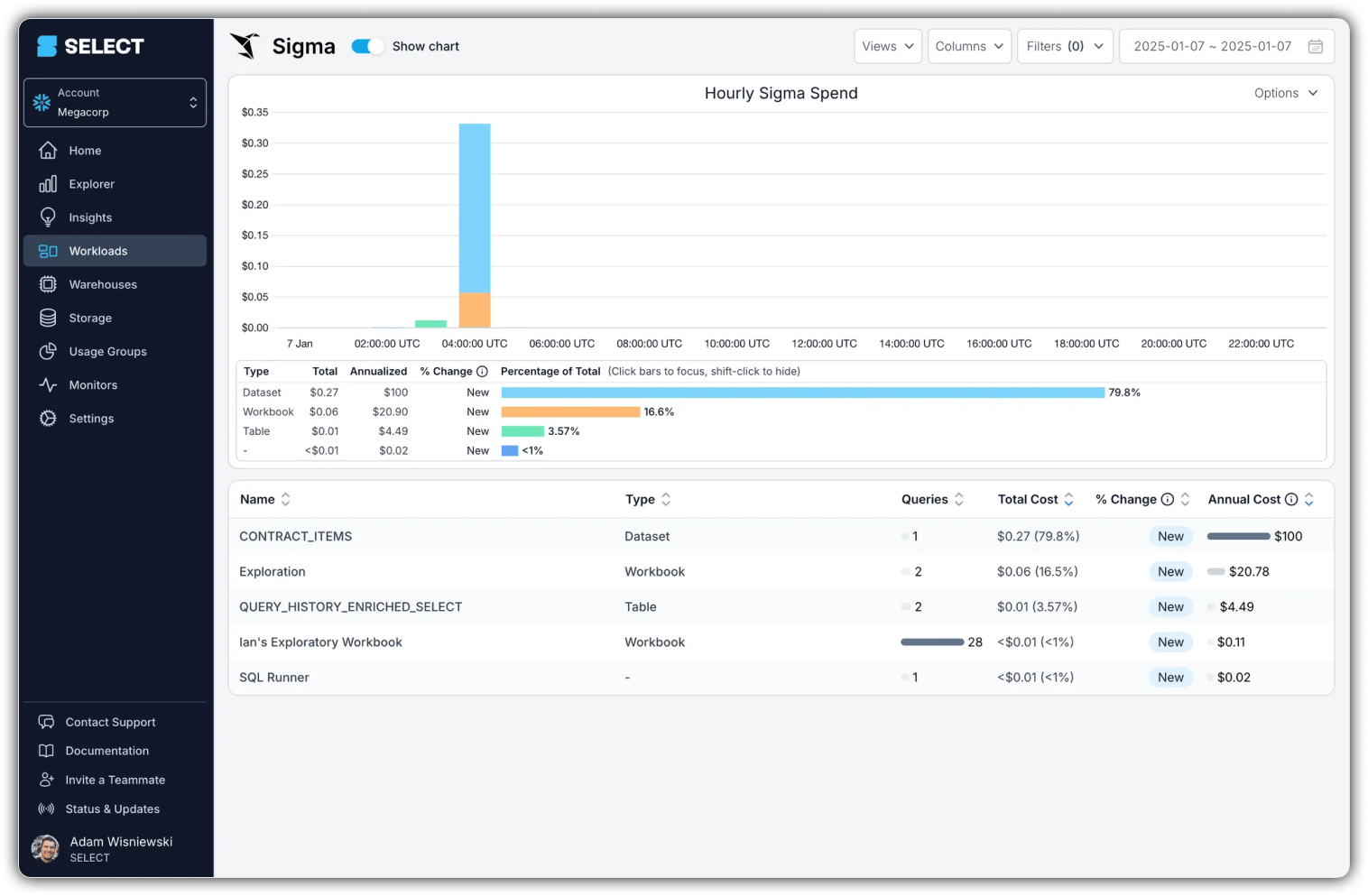Focus the Workbook orange percentage bar
The height and width of the screenshot is (896, 1368).
(x=570, y=411)
